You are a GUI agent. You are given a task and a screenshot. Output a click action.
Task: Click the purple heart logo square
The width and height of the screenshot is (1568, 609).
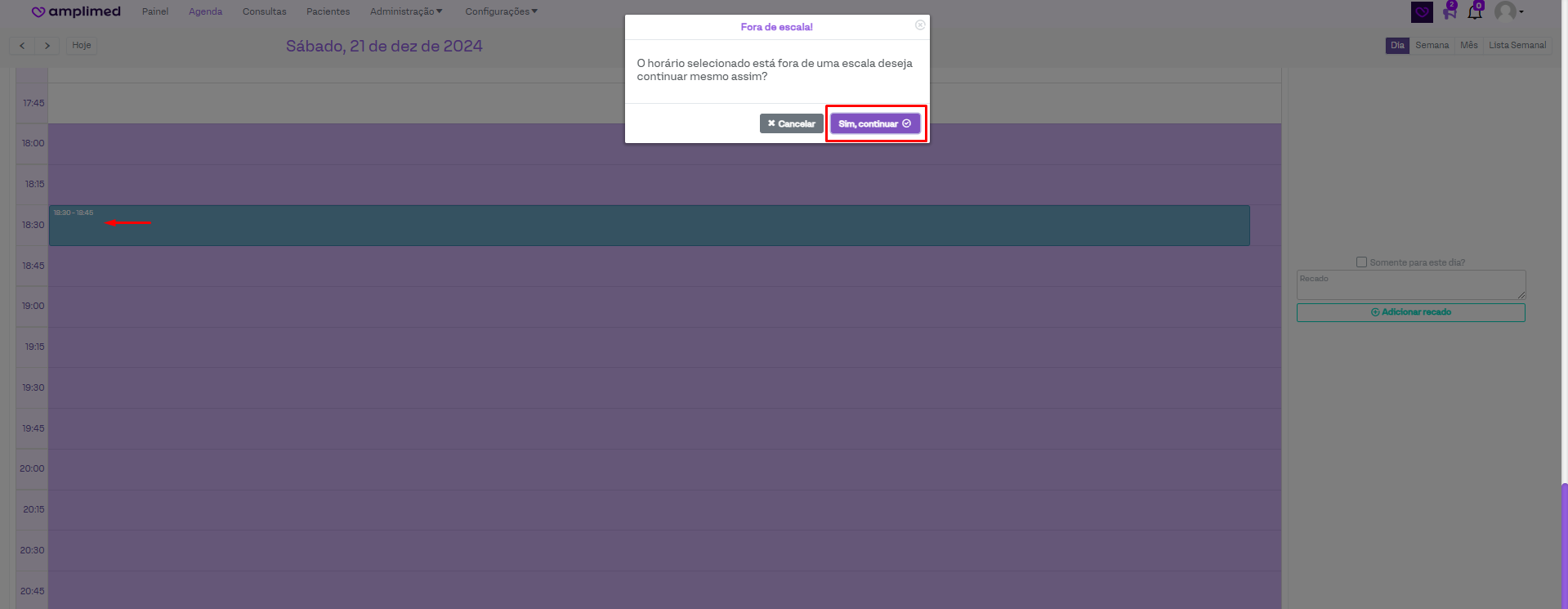1422,12
